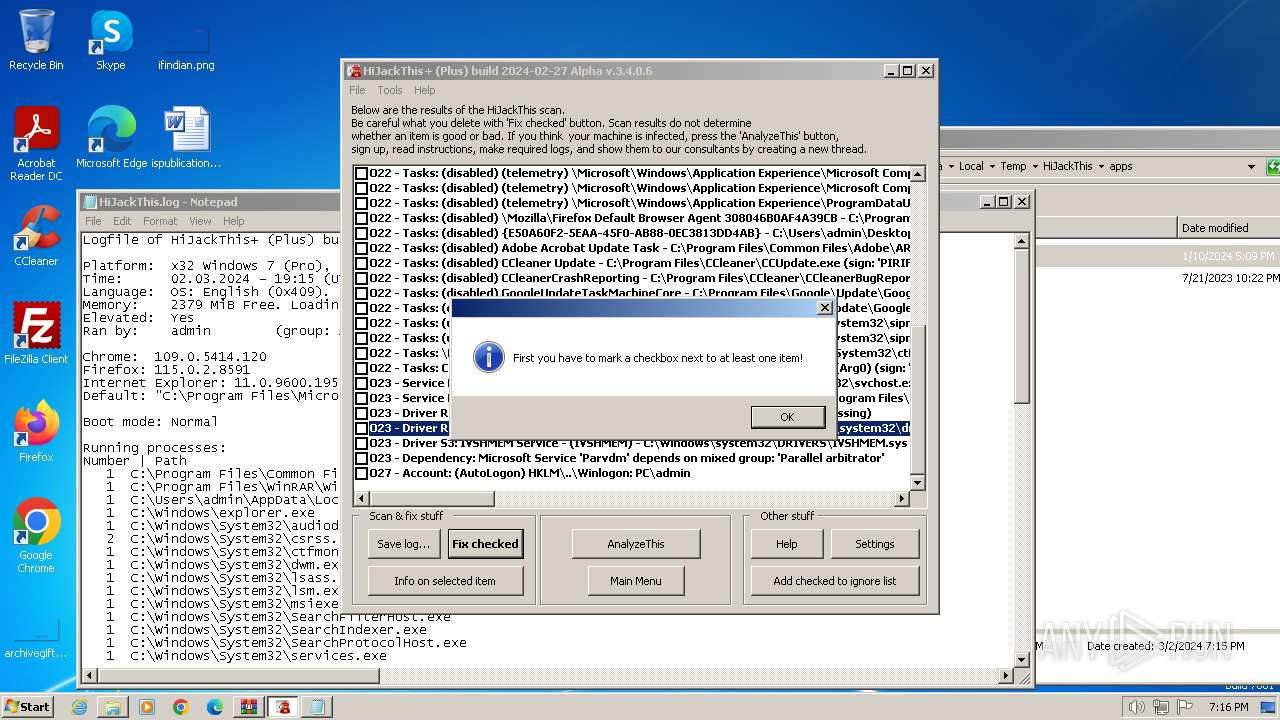This screenshot has width=1280, height=720.
Task: Open the Recycle Bin desktop icon
Action: (36, 40)
